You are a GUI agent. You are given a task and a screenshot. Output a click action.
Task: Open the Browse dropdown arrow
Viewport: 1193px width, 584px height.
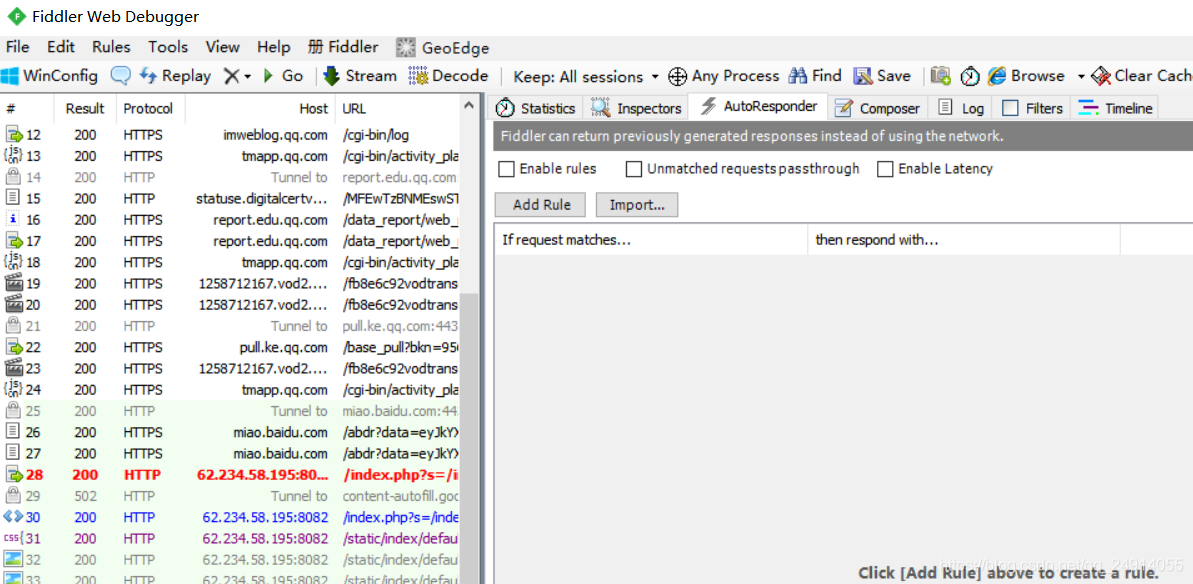tap(1081, 77)
